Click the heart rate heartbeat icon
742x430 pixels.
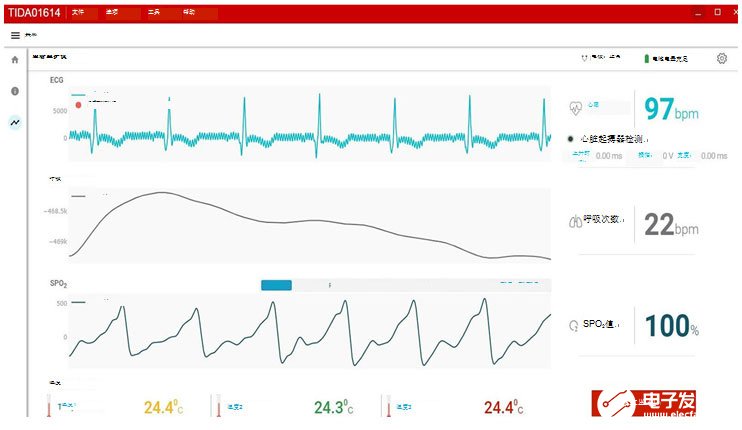pos(575,108)
